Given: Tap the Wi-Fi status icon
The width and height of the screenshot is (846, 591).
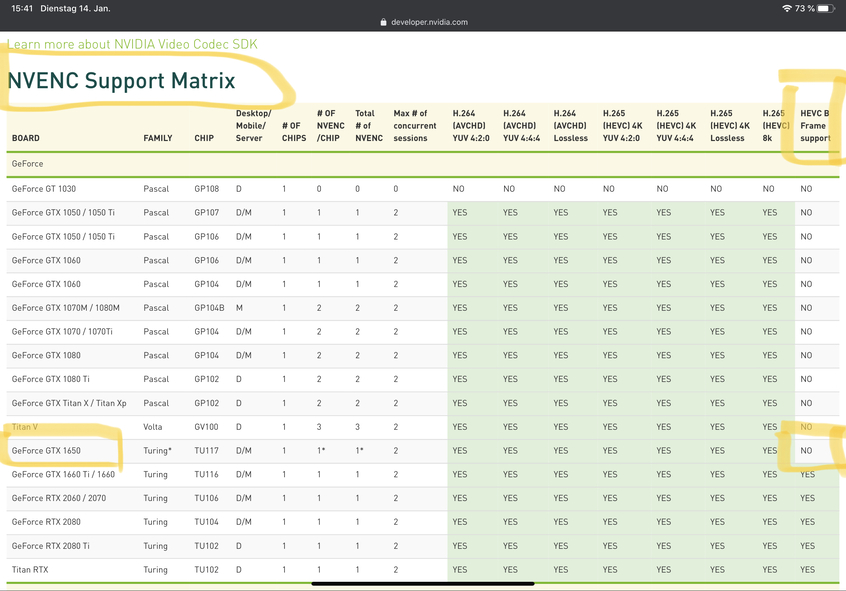Looking at the screenshot, I should tap(787, 9).
